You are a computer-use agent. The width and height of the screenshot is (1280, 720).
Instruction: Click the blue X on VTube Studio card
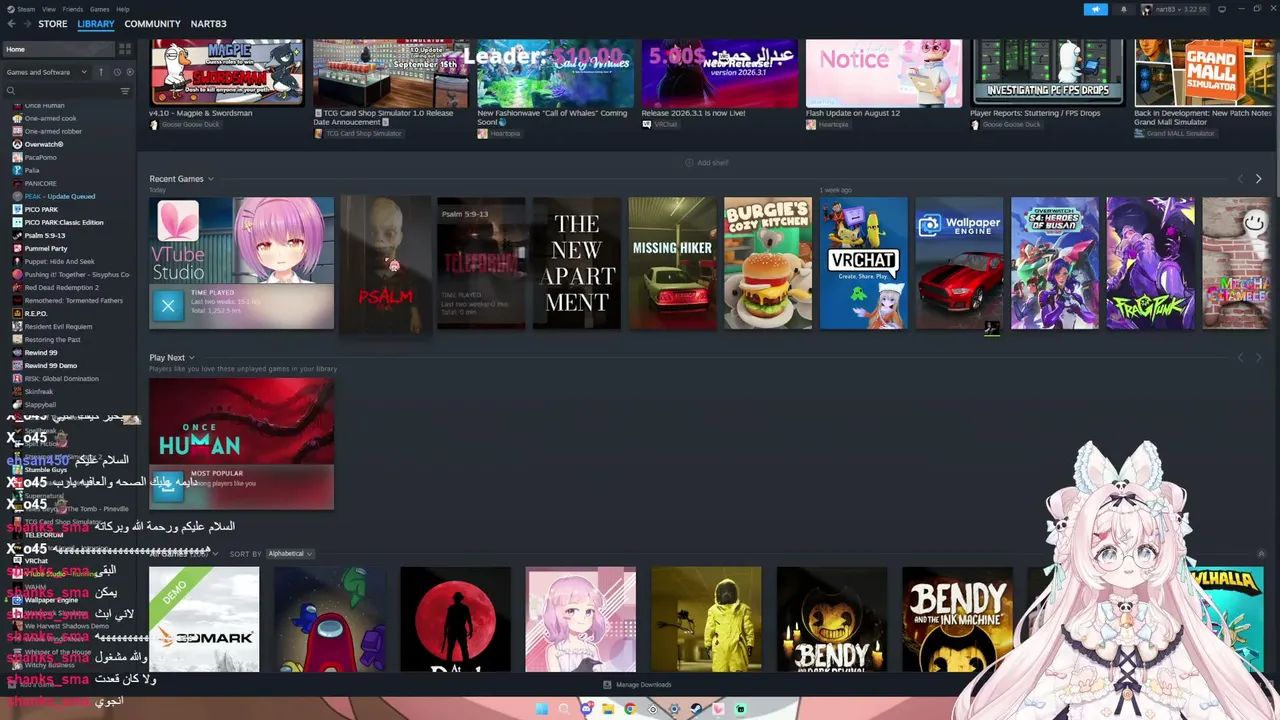point(168,306)
